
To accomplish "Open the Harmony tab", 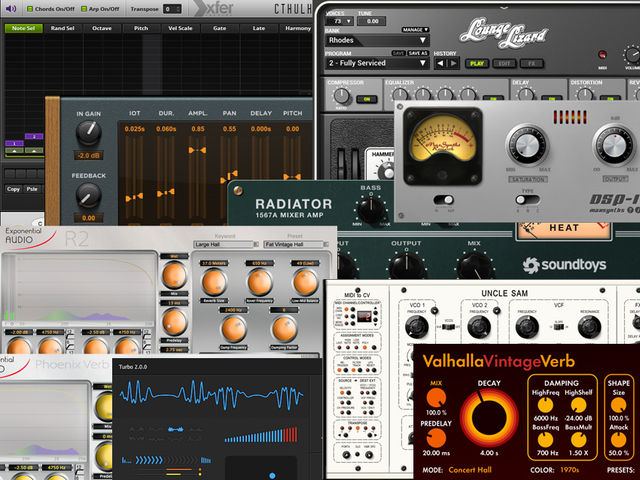I will (297, 28).
